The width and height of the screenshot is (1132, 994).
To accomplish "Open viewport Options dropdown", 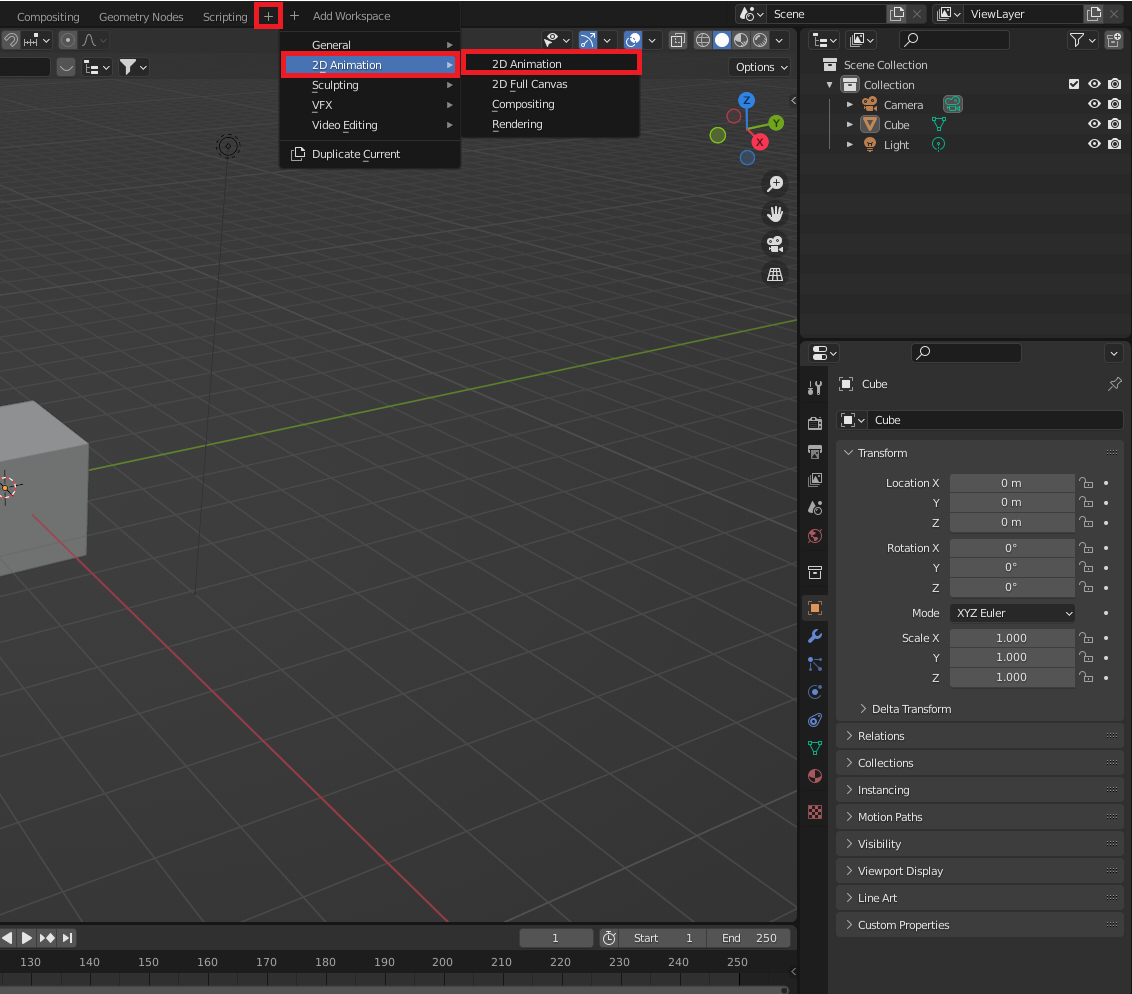I will click(x=762, y=67).
